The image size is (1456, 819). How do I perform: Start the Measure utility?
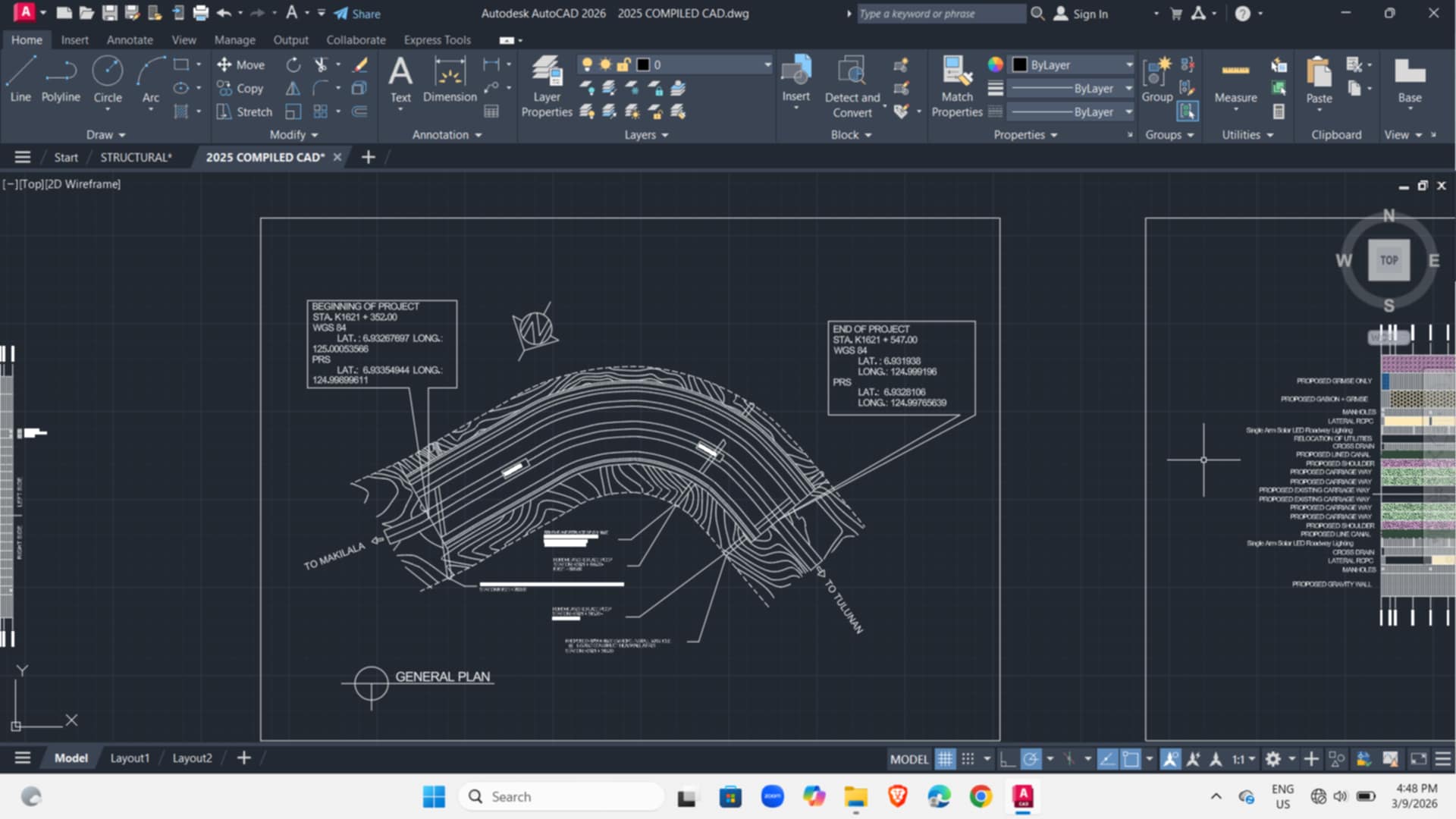[1235, 80]
